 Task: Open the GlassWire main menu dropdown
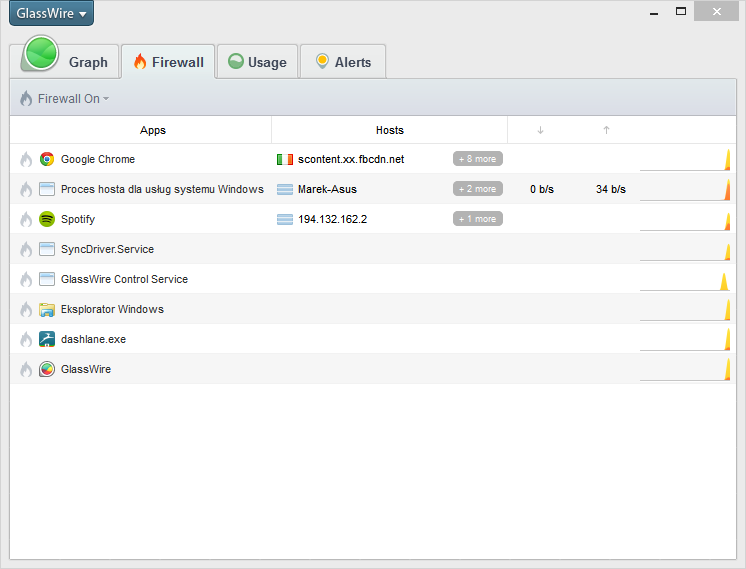[51, 13]
